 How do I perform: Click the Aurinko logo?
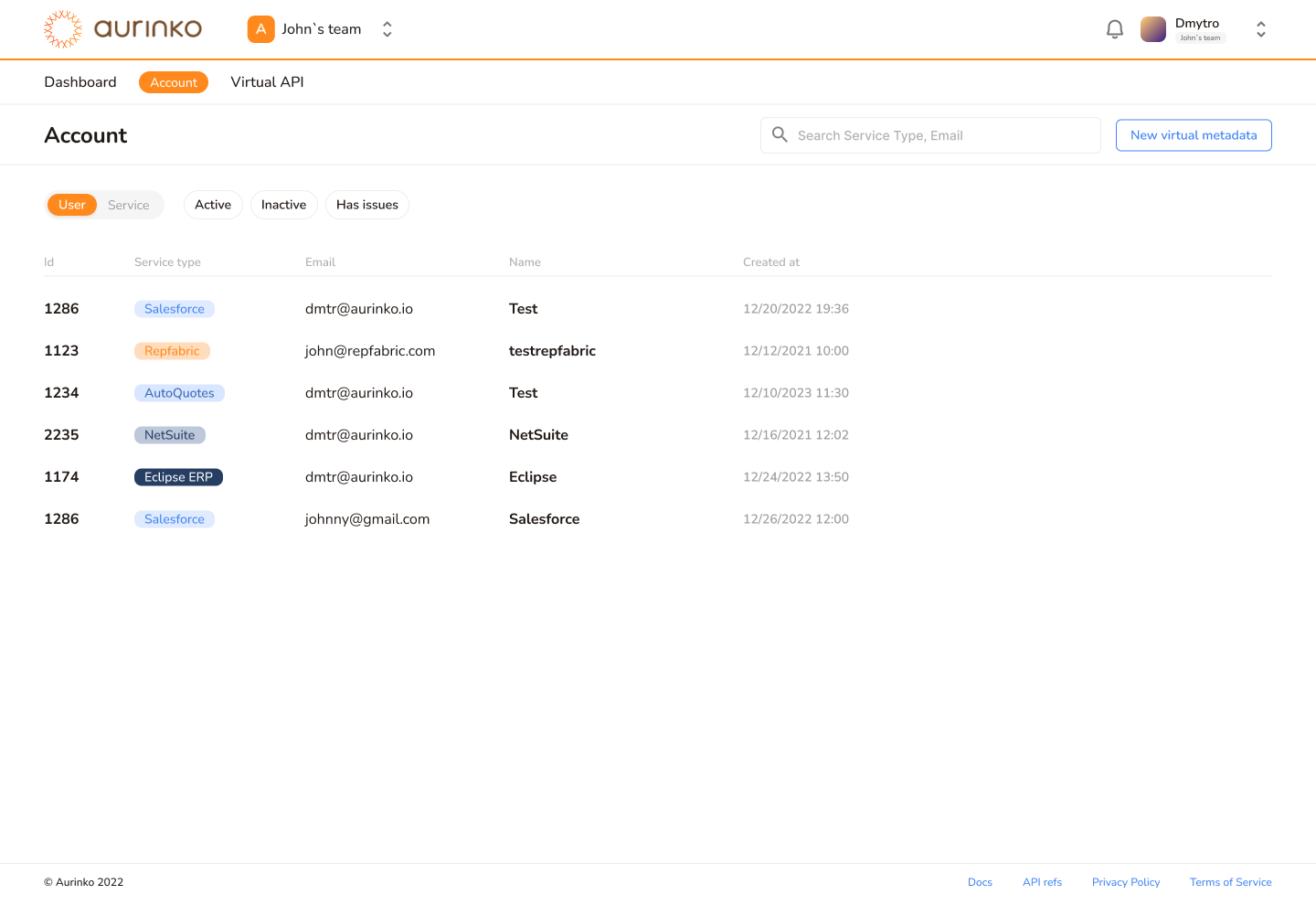point(122,28)
